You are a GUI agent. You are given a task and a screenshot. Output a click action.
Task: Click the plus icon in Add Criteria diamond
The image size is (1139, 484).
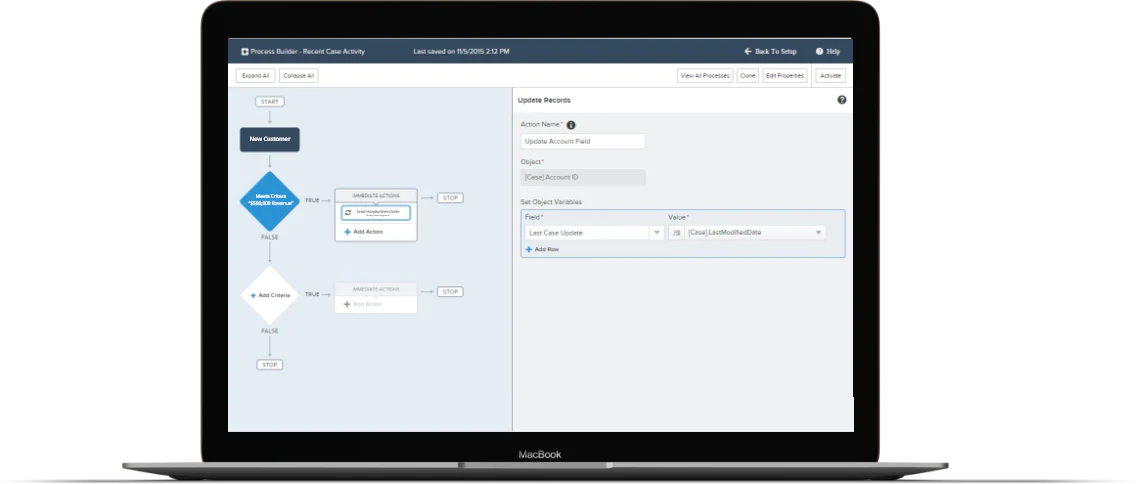(x=253, y=295)
